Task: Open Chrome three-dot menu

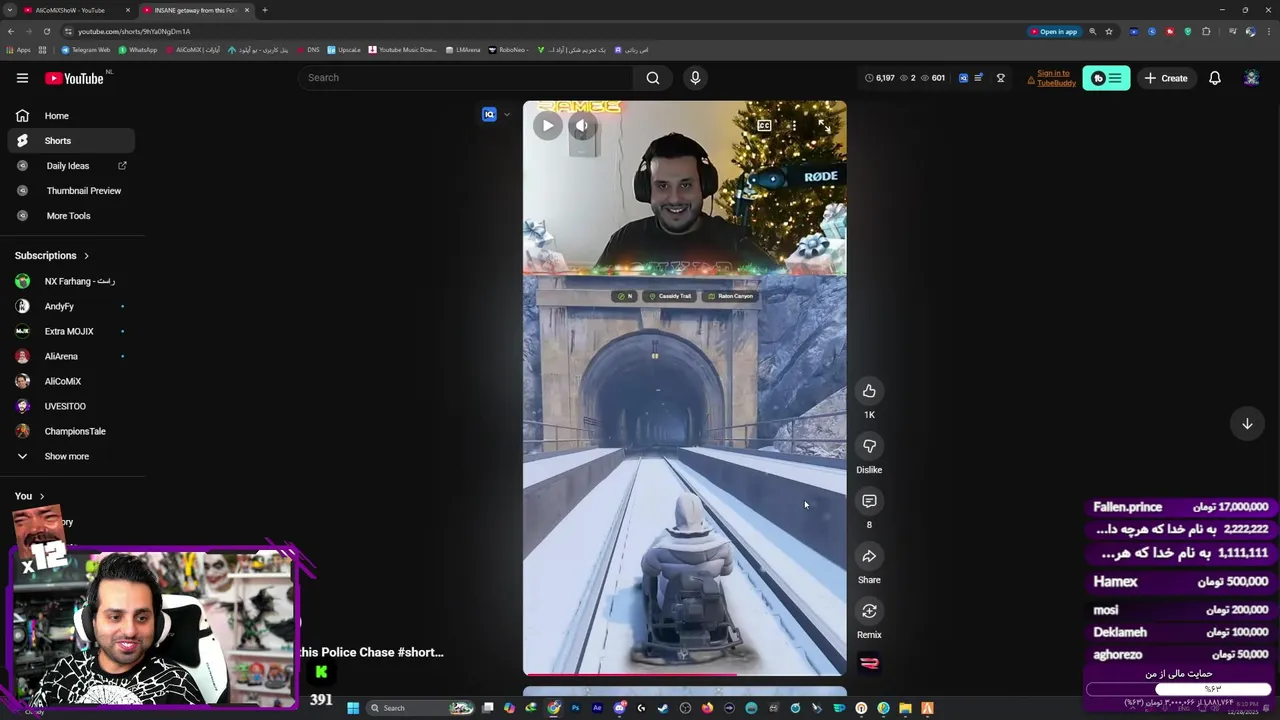Action: point(1268,31)
